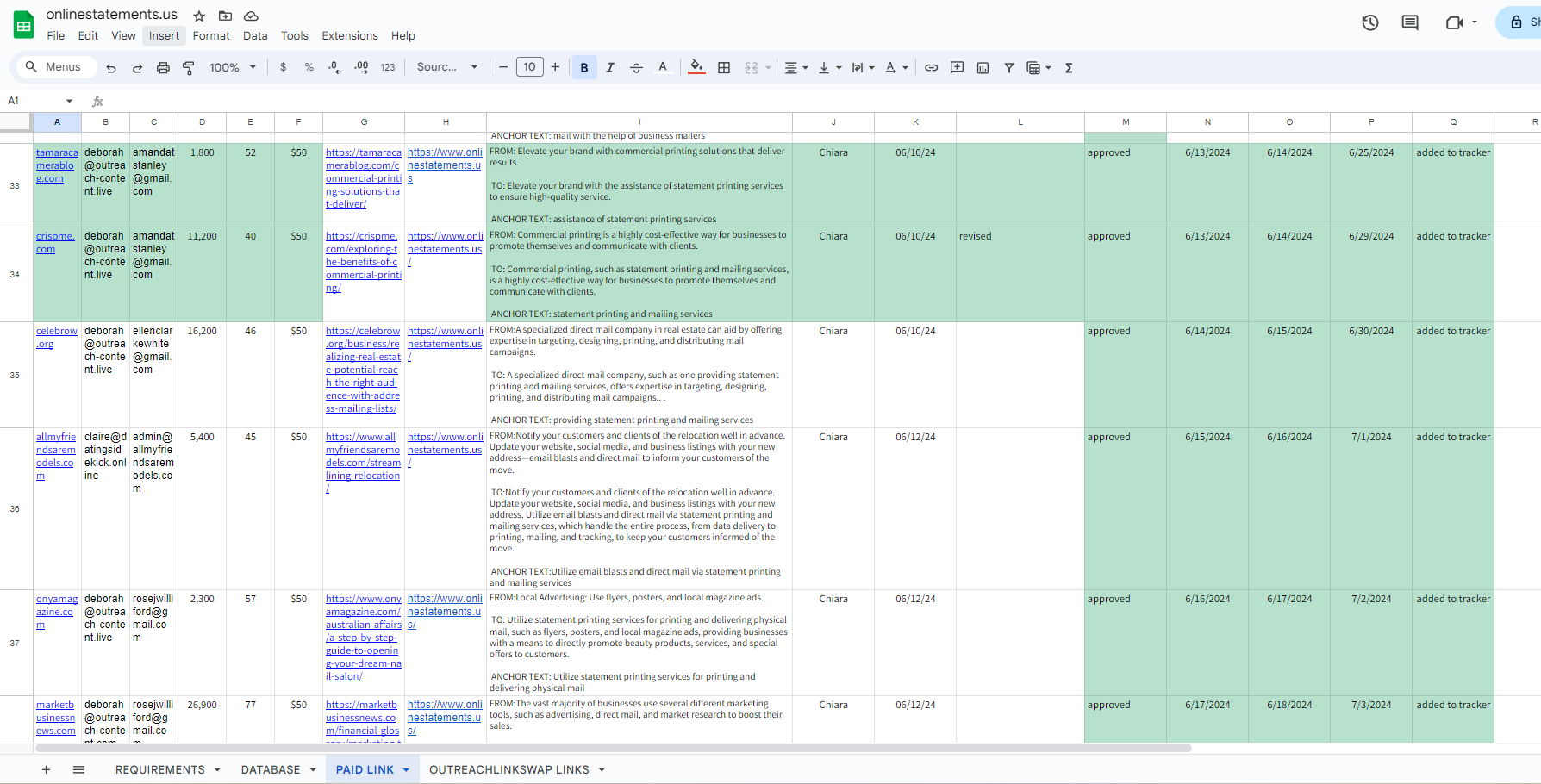Select the cell containing "revised"
The image size is (1541, 784).
click(1020, 275)
